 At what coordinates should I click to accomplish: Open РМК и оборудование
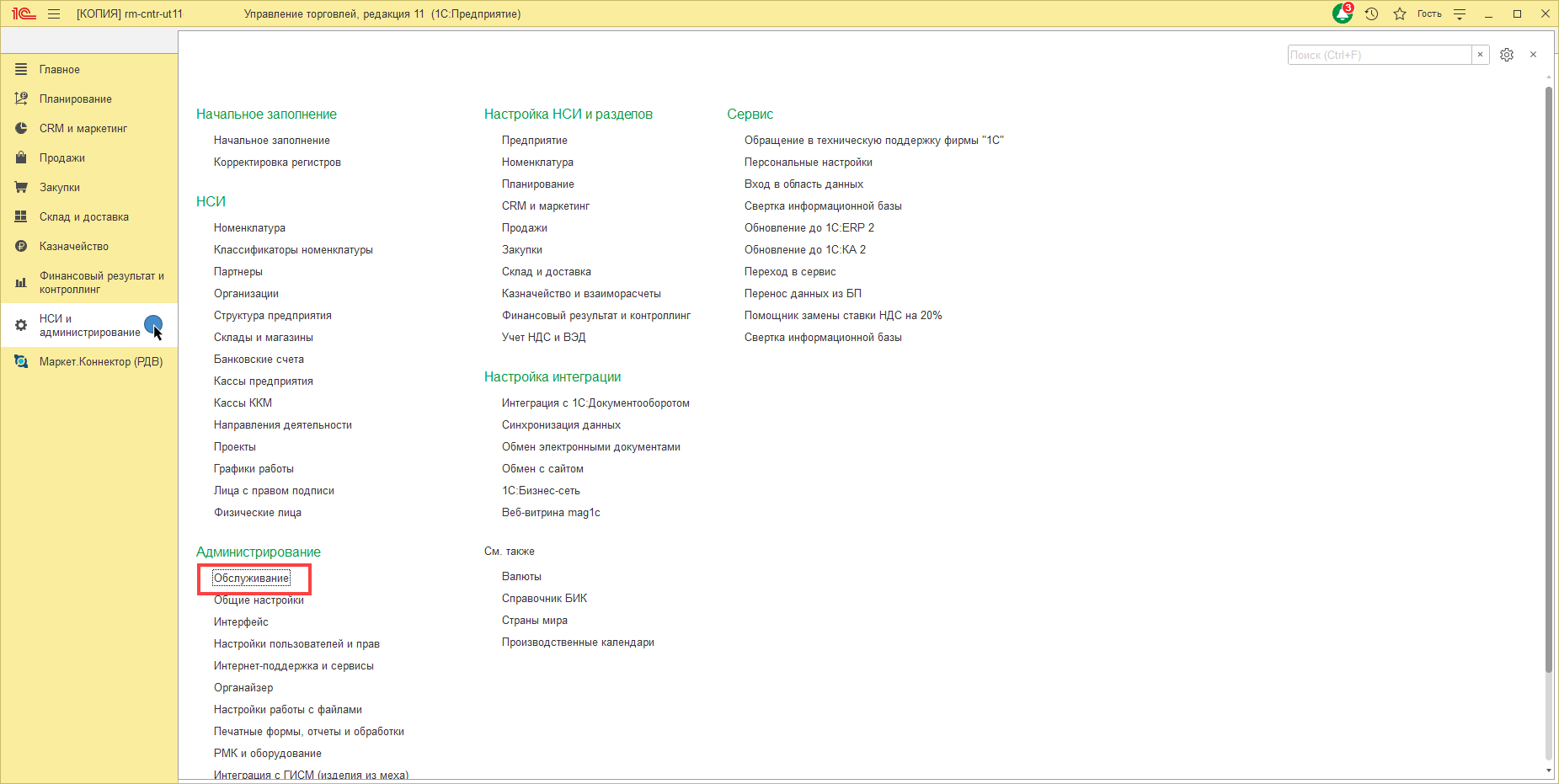[x=268, y=754]
